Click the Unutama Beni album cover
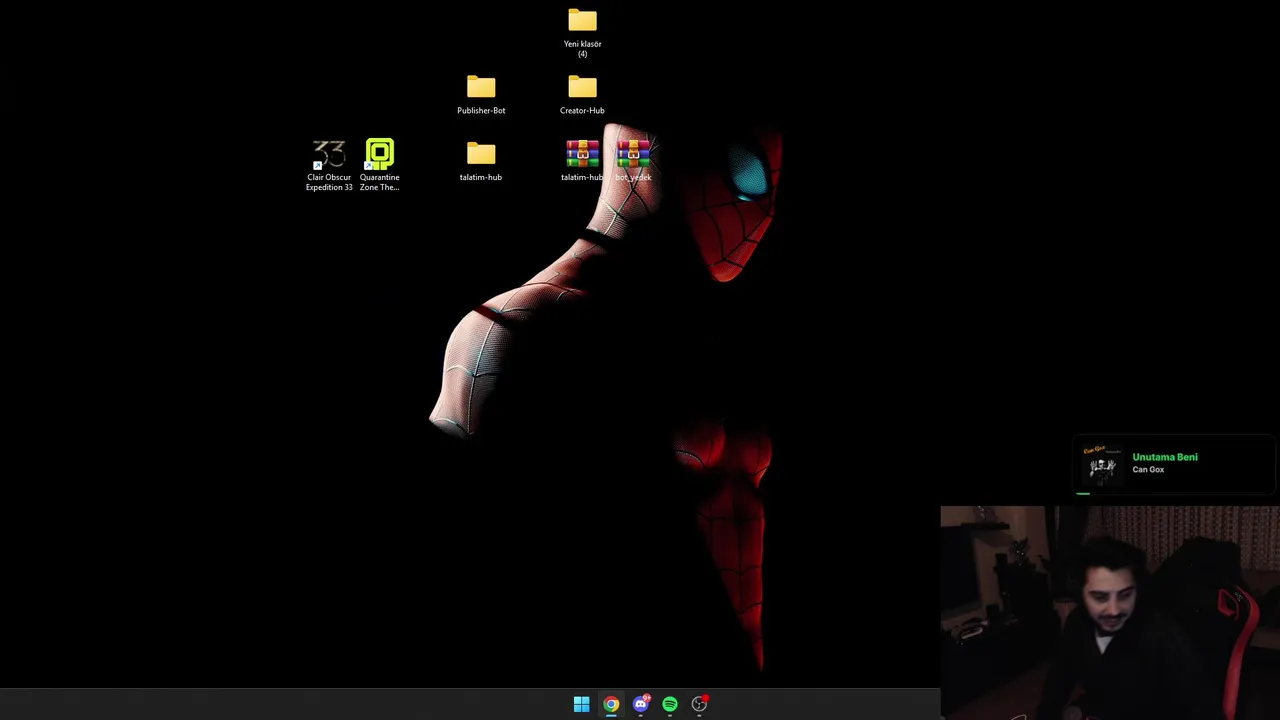Viewport: 1280px width, 720px height. tap(1102, 465)
